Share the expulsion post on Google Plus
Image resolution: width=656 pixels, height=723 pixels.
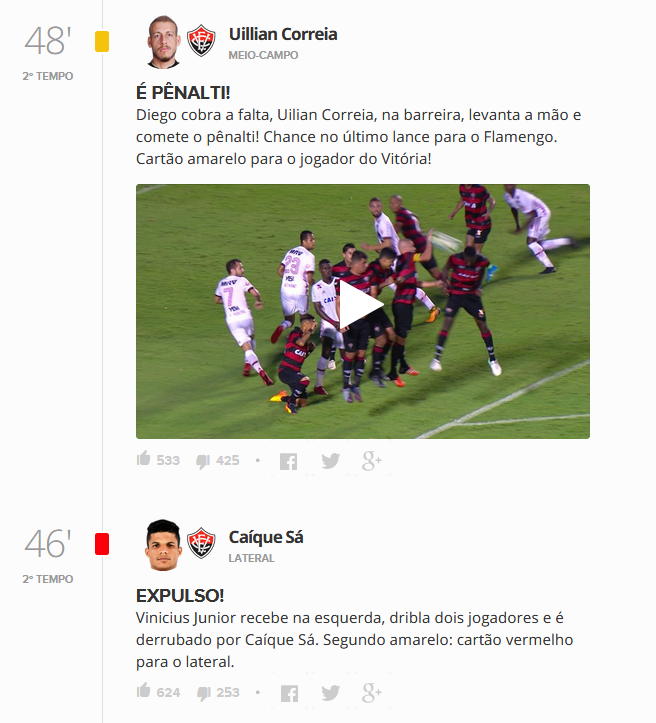point(372,693)
